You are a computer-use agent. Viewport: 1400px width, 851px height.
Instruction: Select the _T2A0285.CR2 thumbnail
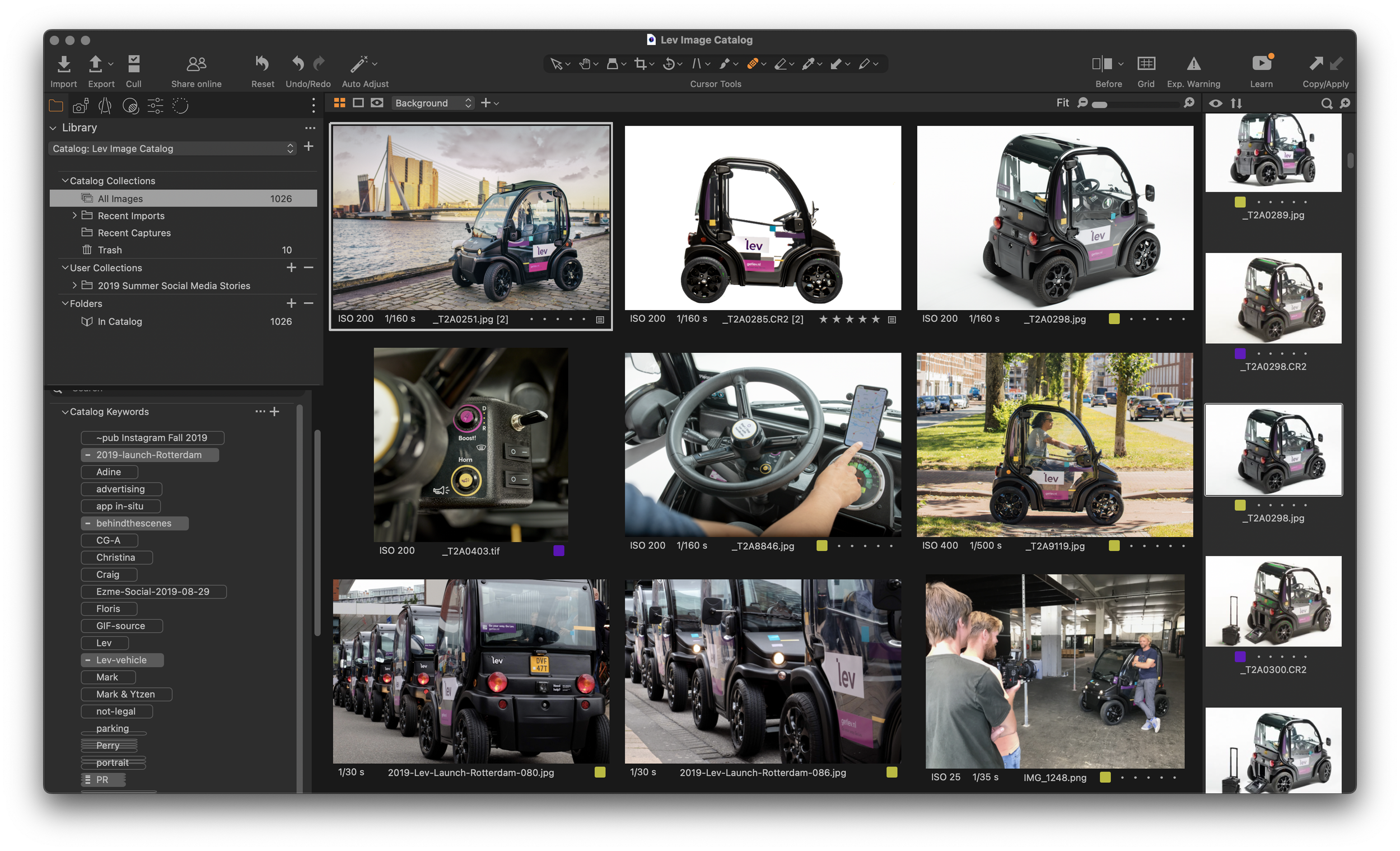[763, 218]
